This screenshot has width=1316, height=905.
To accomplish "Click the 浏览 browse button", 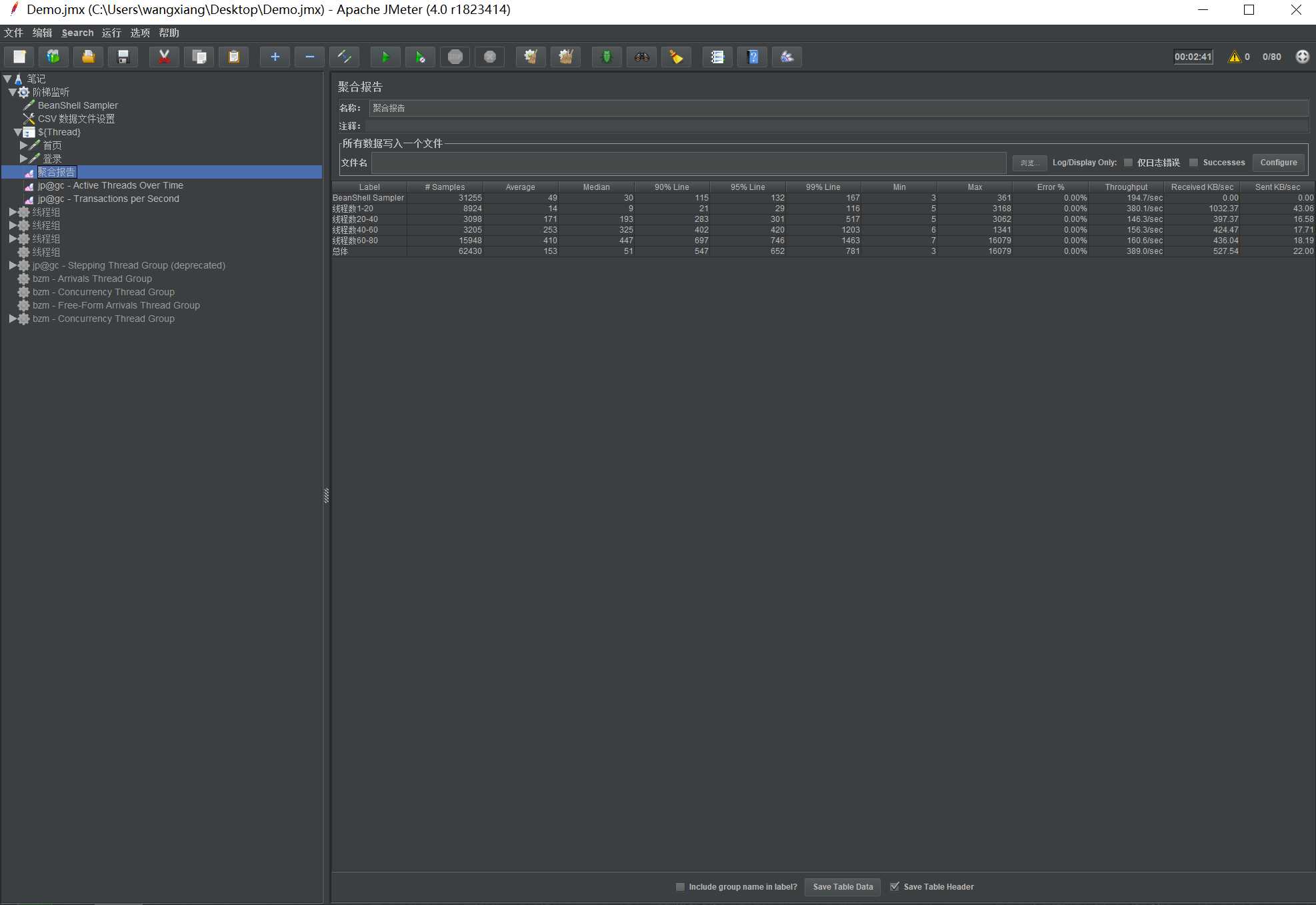I will (1029, 163).
